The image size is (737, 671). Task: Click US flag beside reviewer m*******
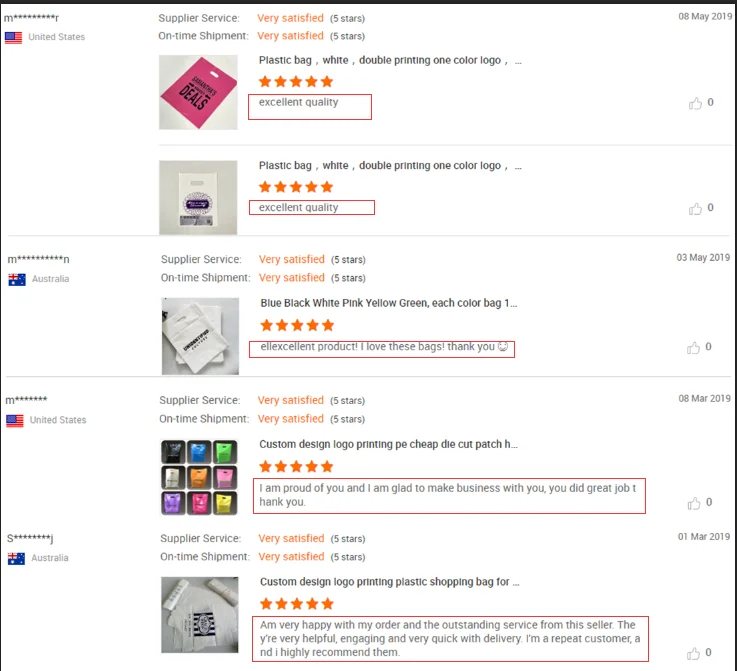pyautogui.click(x=15, y=420)
